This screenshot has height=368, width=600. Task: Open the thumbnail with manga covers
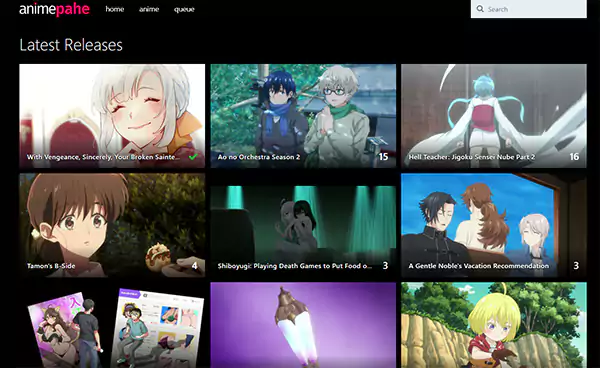pyautogui.click(x=112, y=325)
